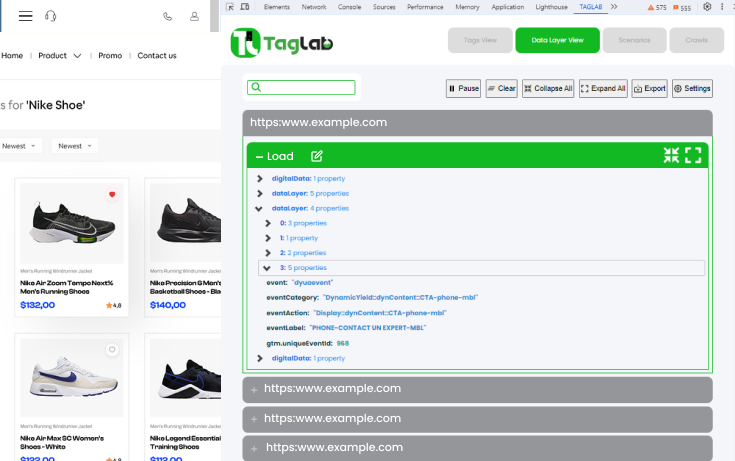Click the TagLab search input field
Viewport: 735px width, 461px height.
[301, 88]
